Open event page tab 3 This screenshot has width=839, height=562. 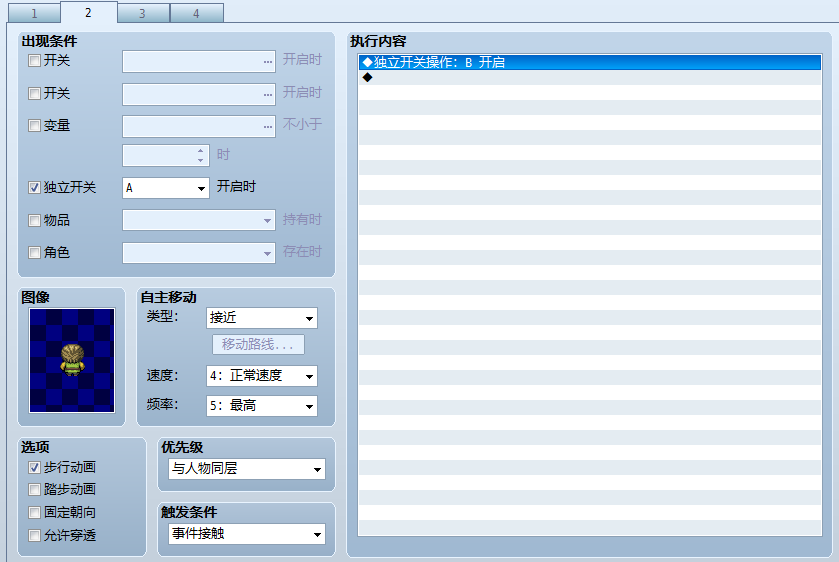(x=143, y=13)
